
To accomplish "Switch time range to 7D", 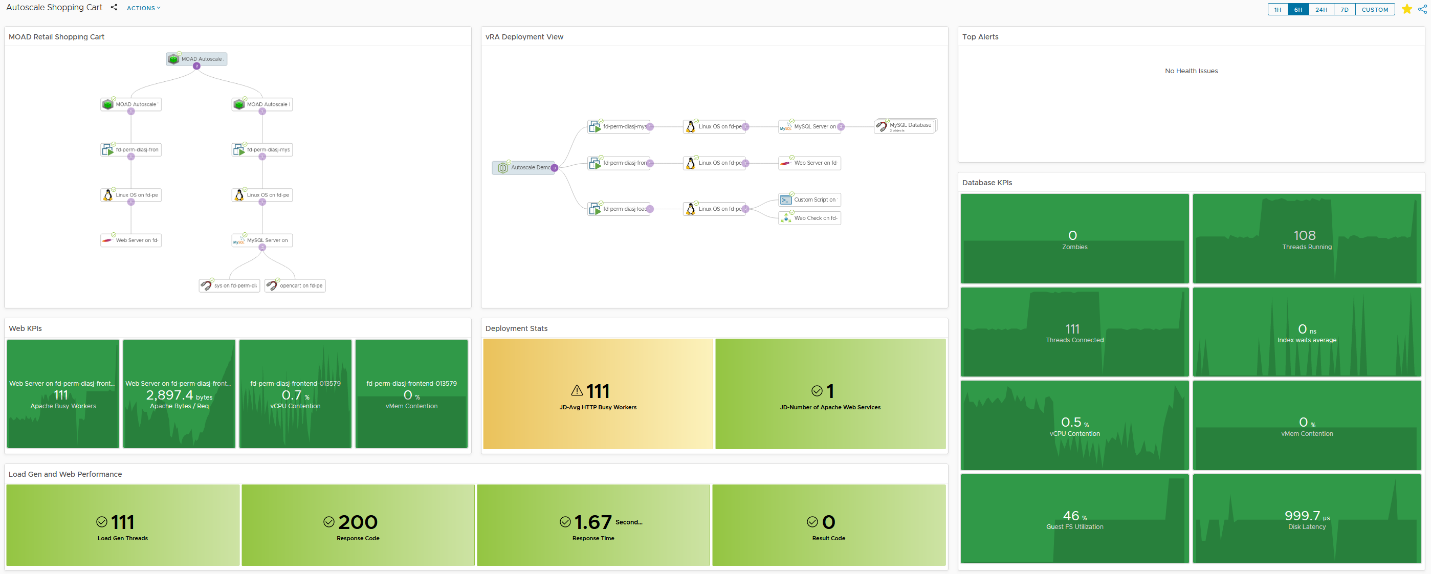I will click(1345, 9).
